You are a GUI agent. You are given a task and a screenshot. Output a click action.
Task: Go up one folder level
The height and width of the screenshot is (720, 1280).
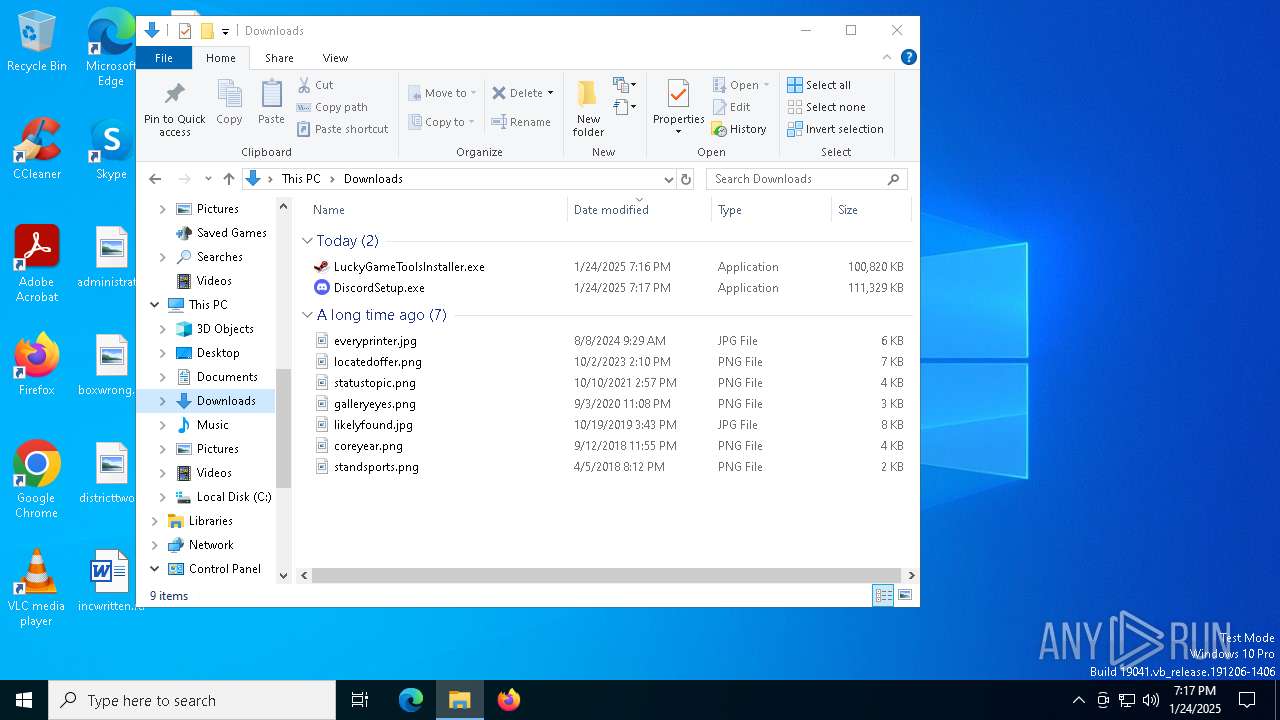229,179
